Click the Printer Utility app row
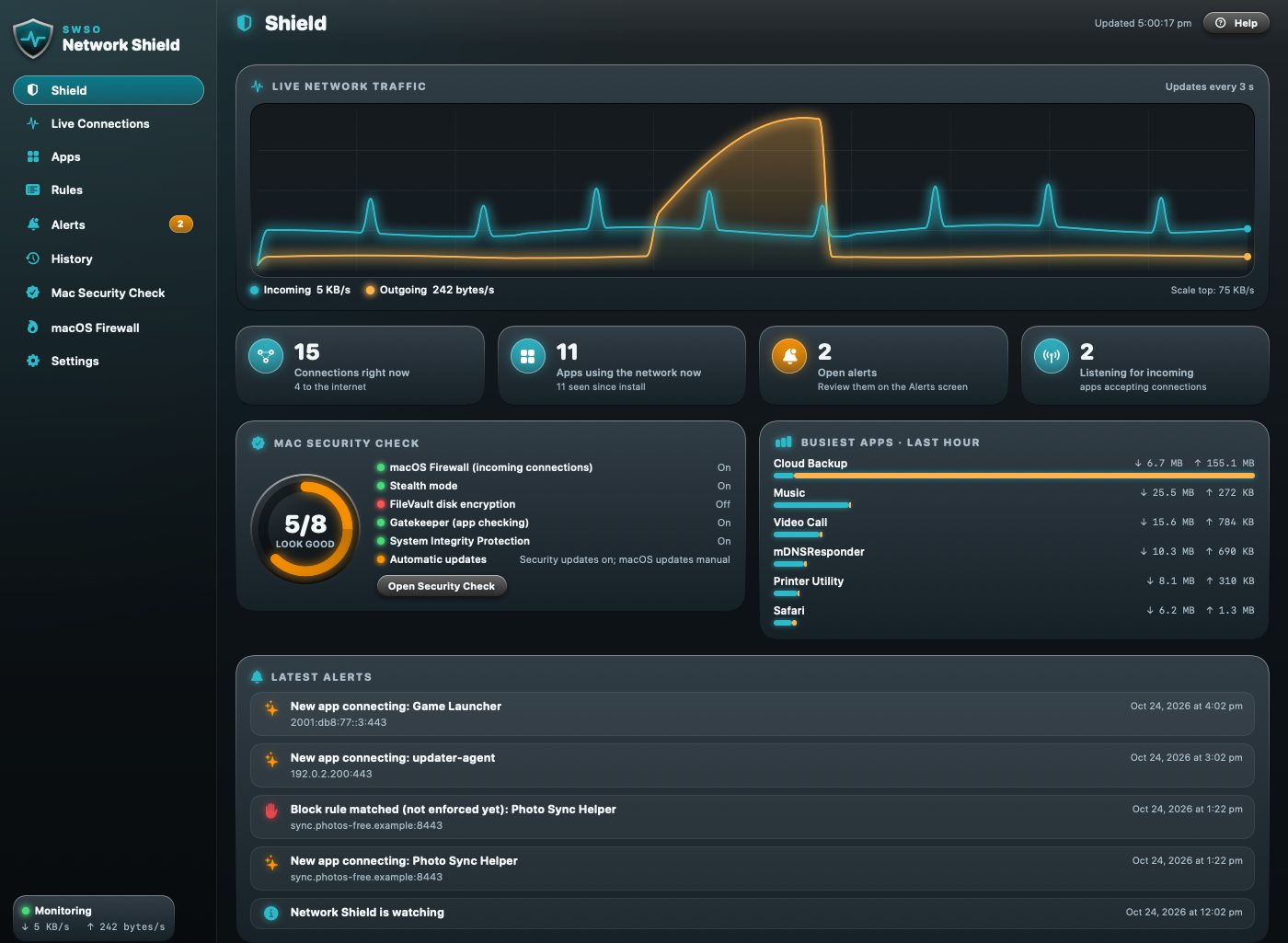Viewport: 1288px width, 943px height. (x=1014, y=586)
